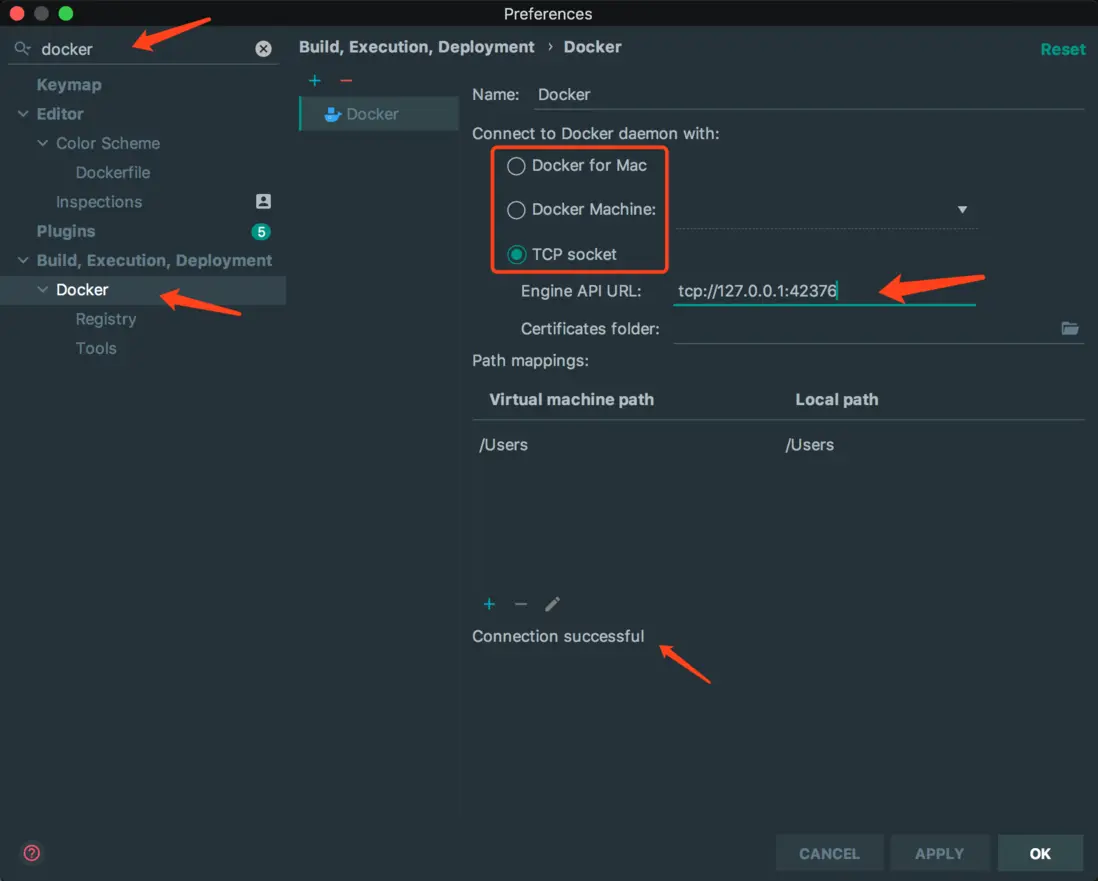The height and width of the screenshot is (881, 1098).
Task: Add a new Docker configuration
Action: point(314,81)
